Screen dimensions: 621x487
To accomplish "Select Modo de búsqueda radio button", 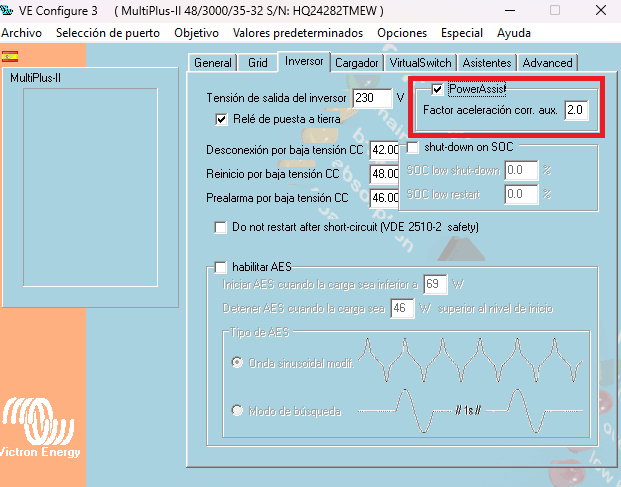I will [237, 410].
